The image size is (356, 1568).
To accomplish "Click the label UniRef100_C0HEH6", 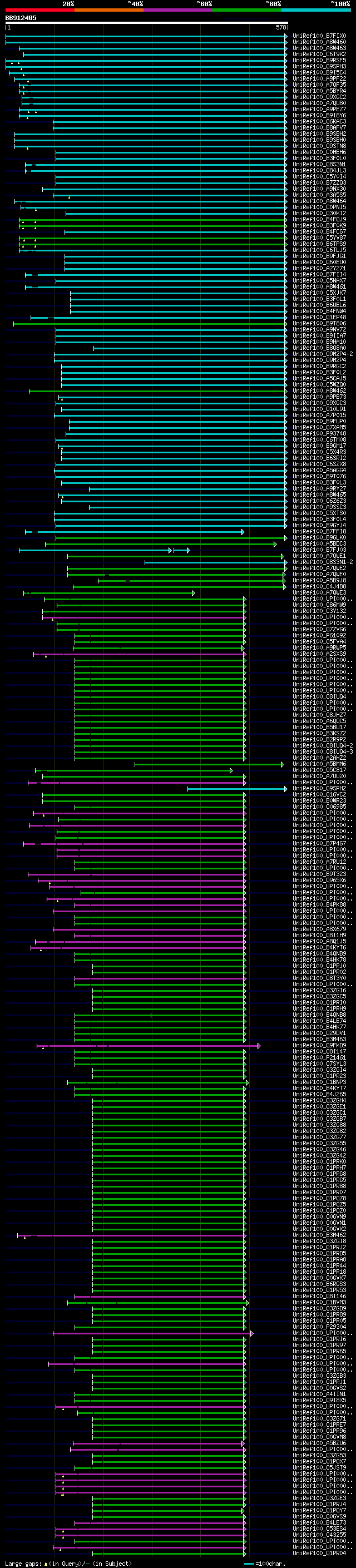I will click(319, 152).
